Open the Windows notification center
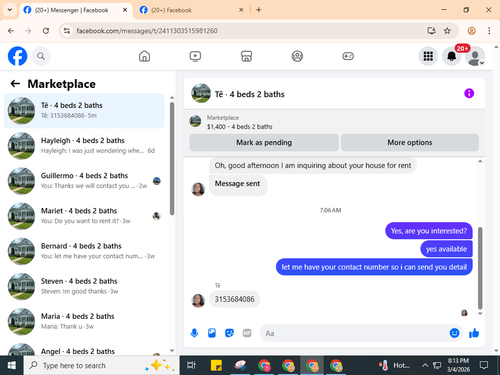Screen dimensions: 500x375 (484, 365)
